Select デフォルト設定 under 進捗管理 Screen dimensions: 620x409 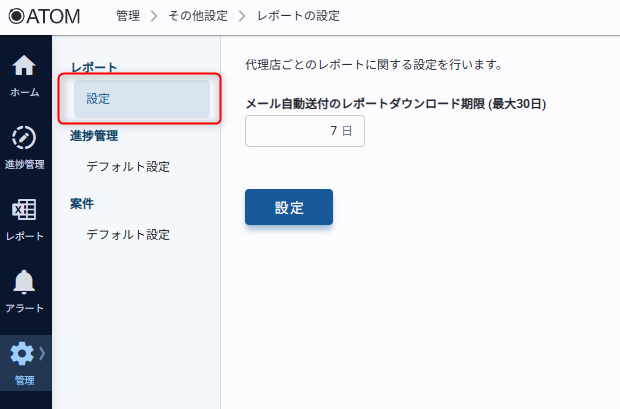[128, 167]
